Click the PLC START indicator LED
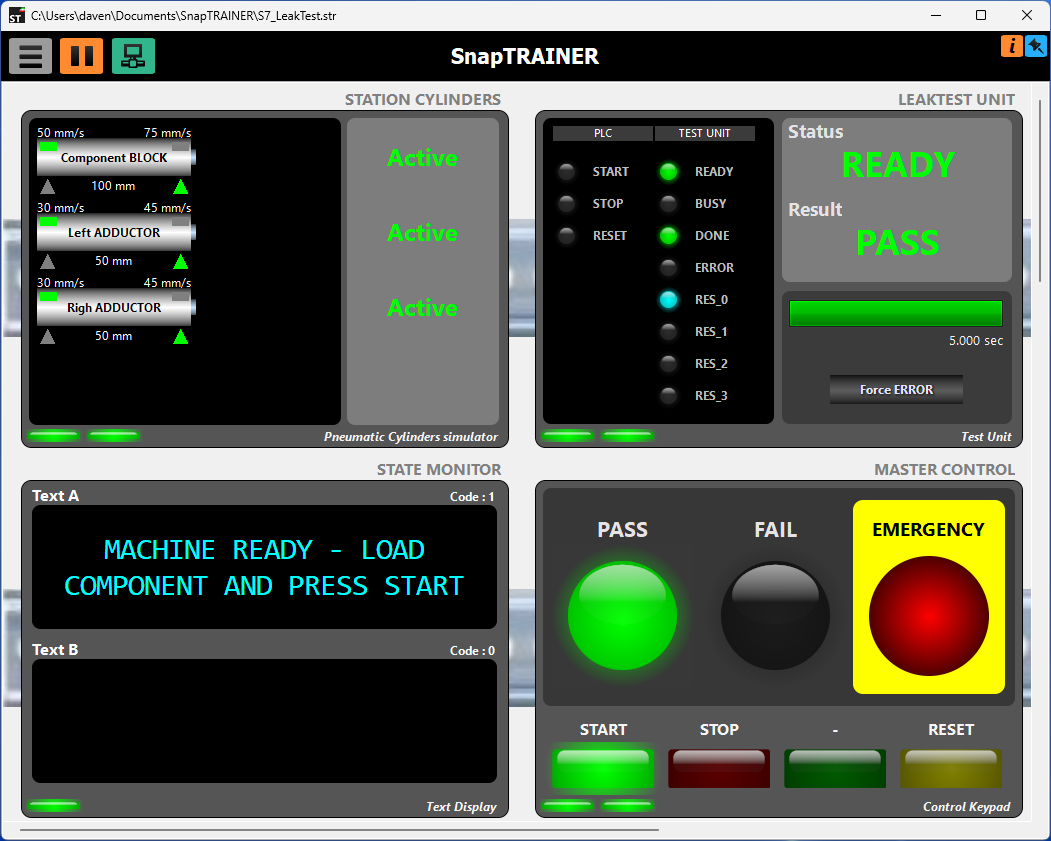 [x=567, y=172]
